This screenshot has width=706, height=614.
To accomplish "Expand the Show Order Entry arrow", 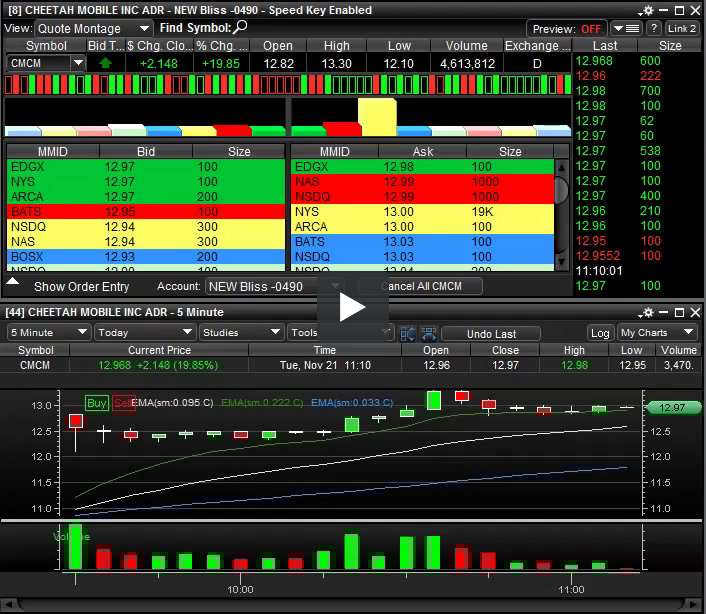I will (x=13, y=283).
